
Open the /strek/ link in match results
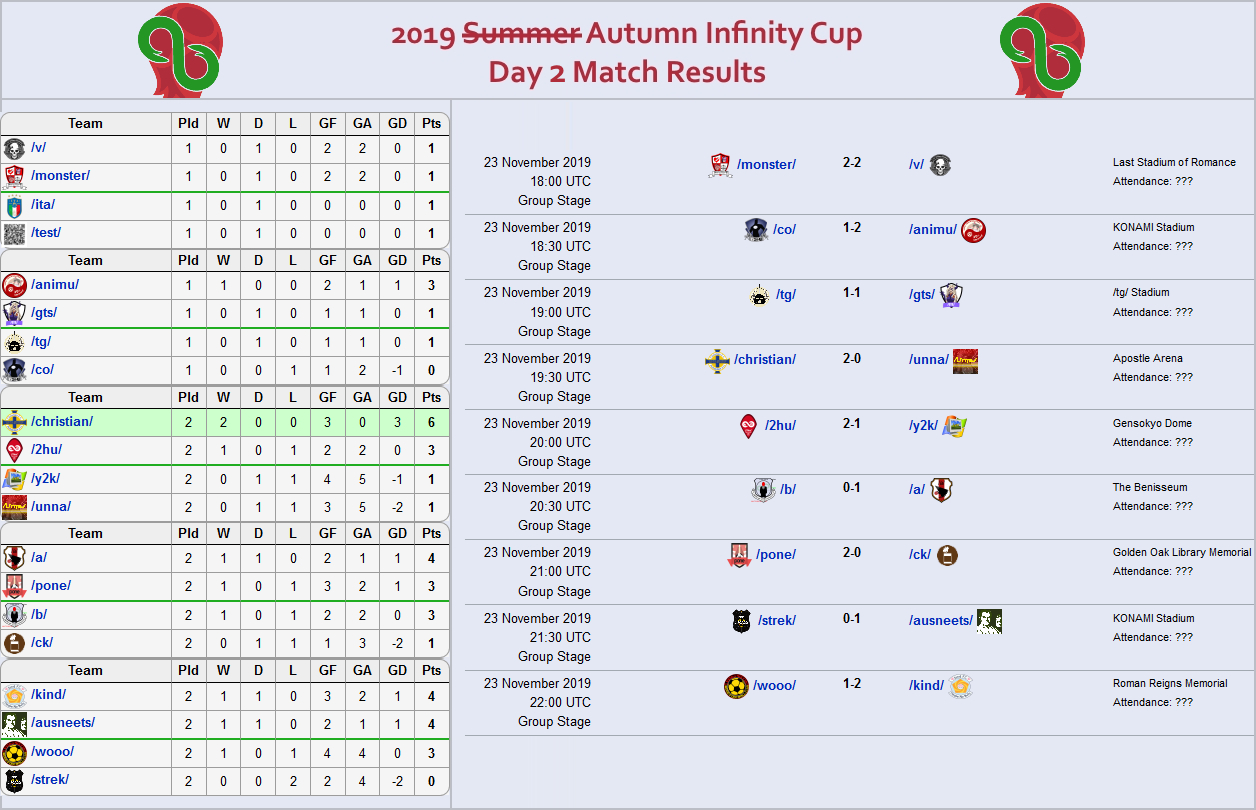click(777, 620)
